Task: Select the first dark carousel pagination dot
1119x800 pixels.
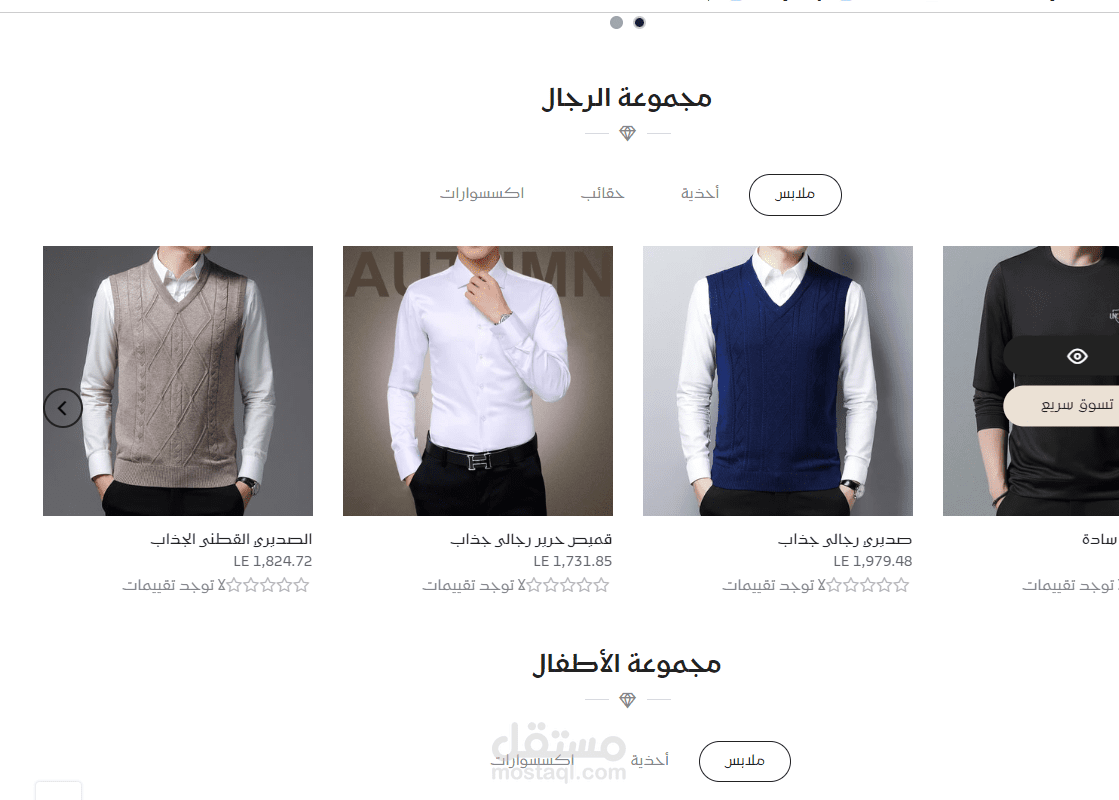Action: pos(639,23)
